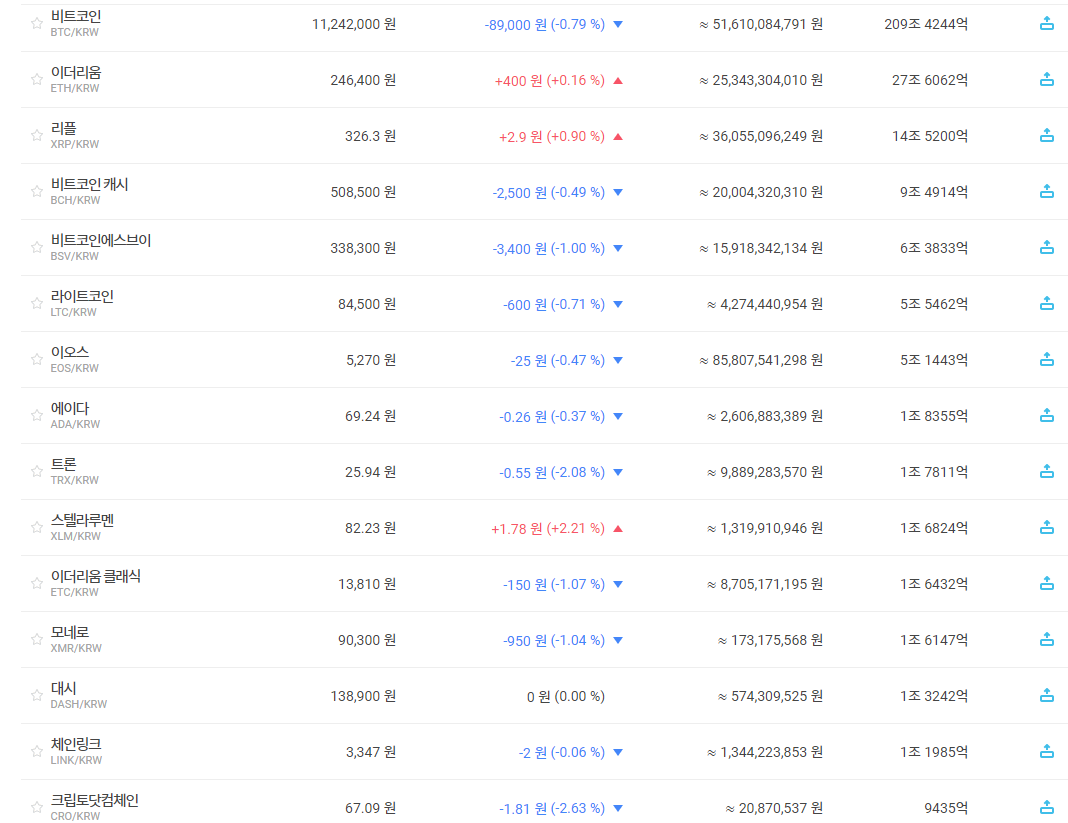
Task: Click deposit icon in Bitcoin row
Action: (x=1047, y=24)
